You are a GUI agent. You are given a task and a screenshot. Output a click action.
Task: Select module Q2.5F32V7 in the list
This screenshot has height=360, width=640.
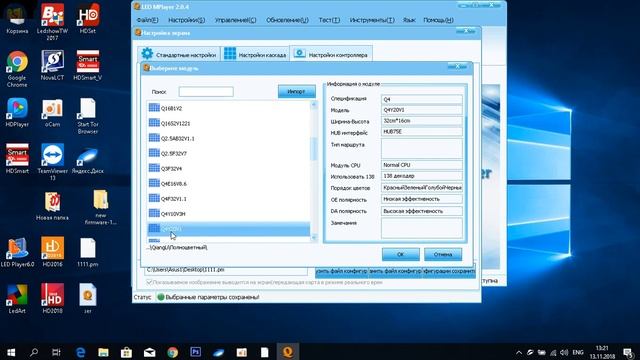[x=229, y=153]
